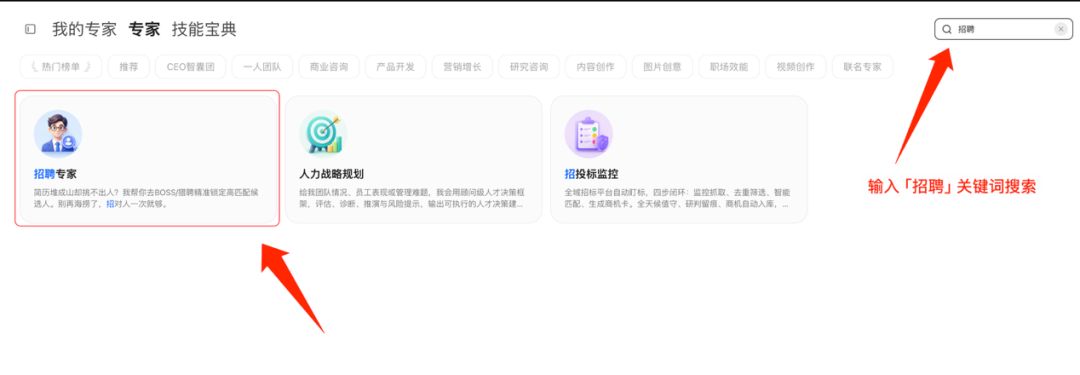Open 招聘专家 description starting 简历堆成山

147,198
